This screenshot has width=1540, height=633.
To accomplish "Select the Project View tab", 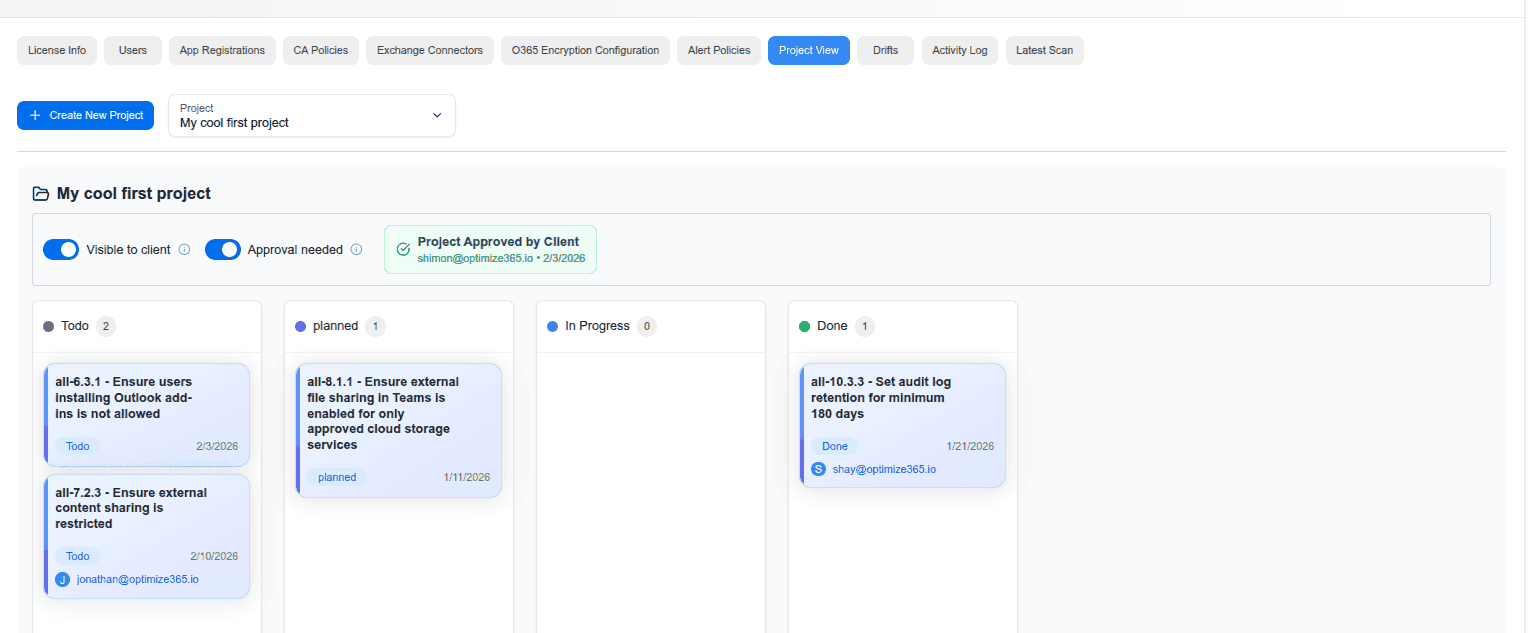I will pyautogui.click(x=809, y=50).
